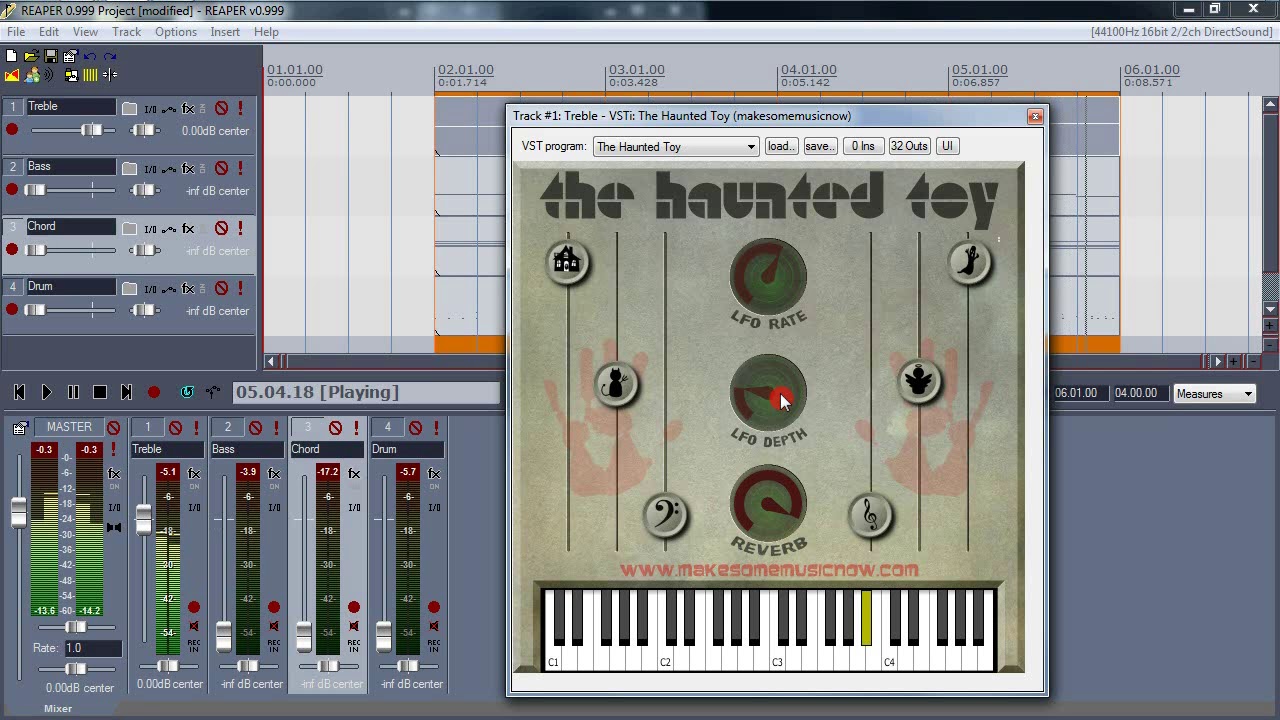The image size is (1280, 720).
Task: Pause playback with the transport Pause button
Action: point(73,393)
